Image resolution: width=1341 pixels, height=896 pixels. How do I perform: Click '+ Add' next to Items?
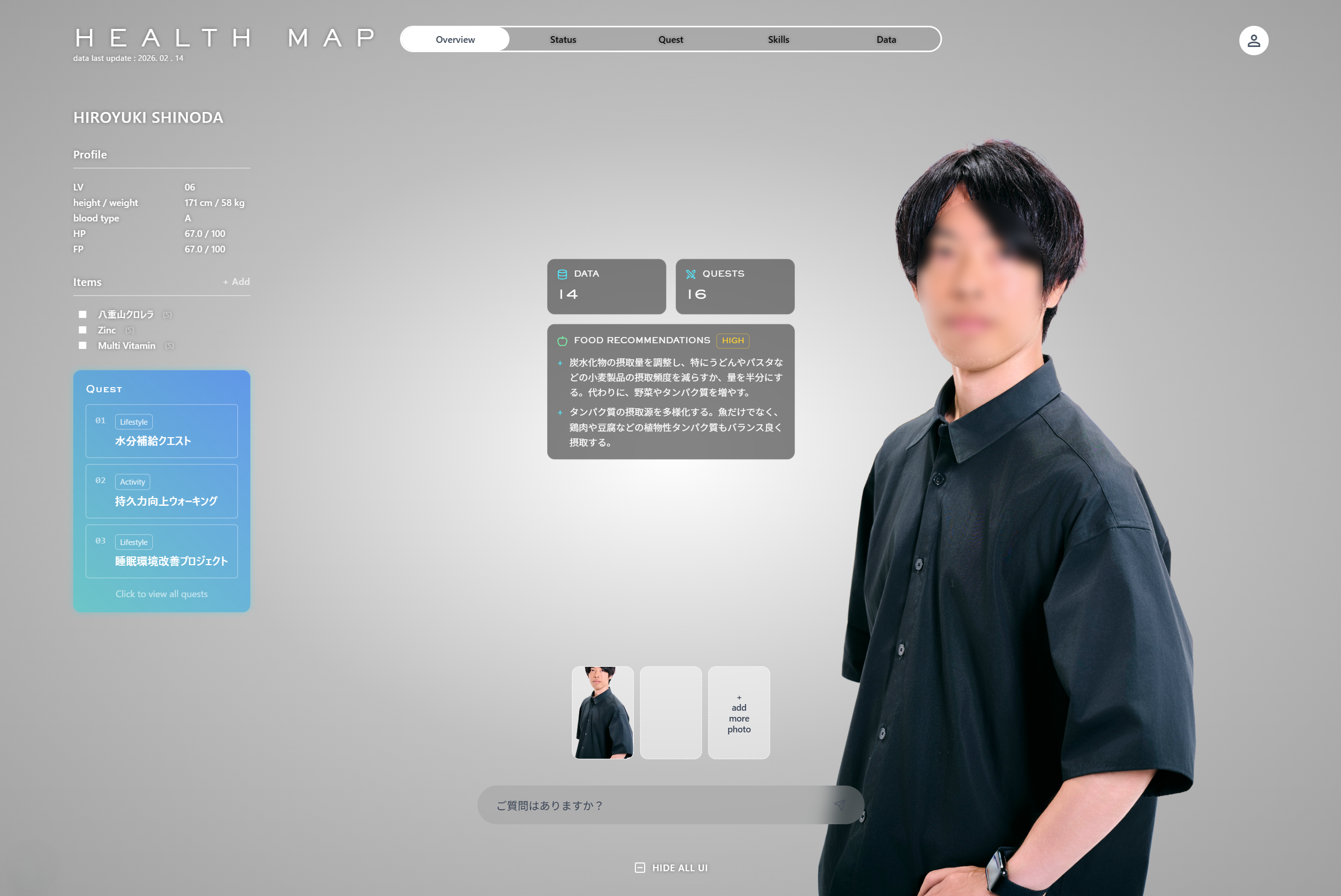point(236,282)
